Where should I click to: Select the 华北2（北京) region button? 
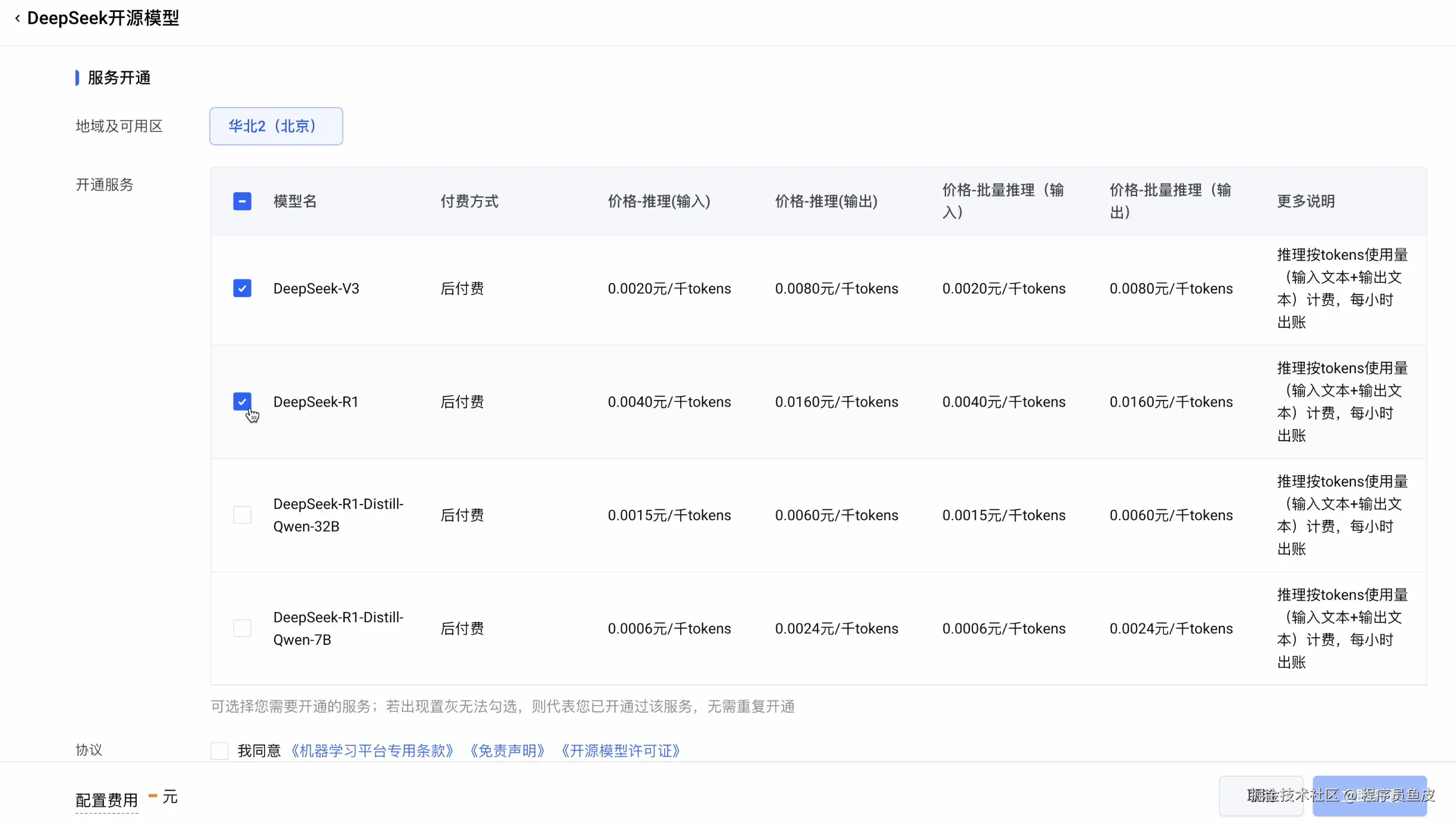276,126
